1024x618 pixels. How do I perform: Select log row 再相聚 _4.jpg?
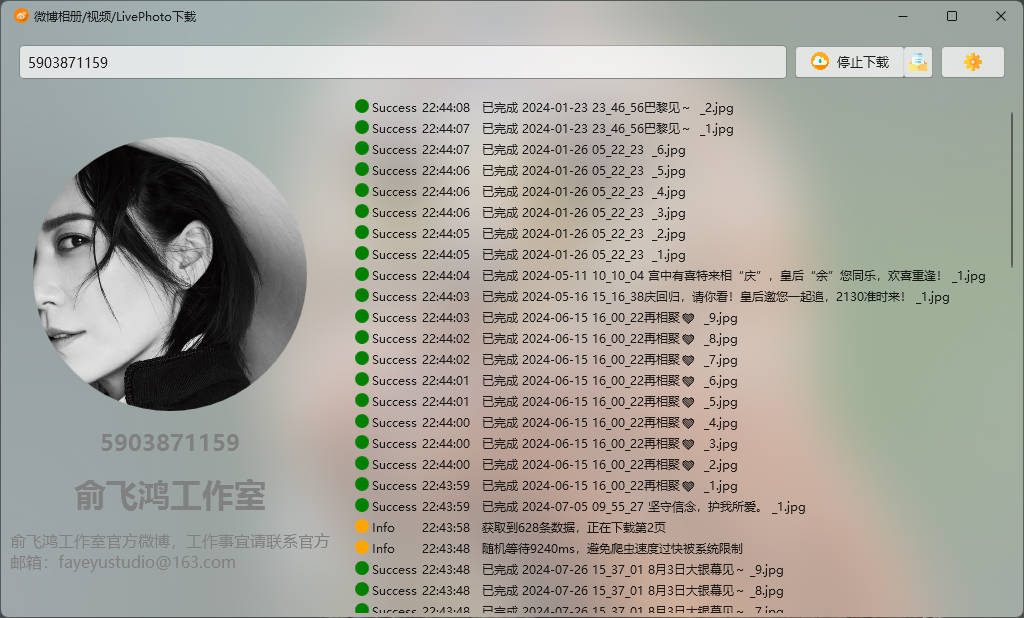point(547,422)
